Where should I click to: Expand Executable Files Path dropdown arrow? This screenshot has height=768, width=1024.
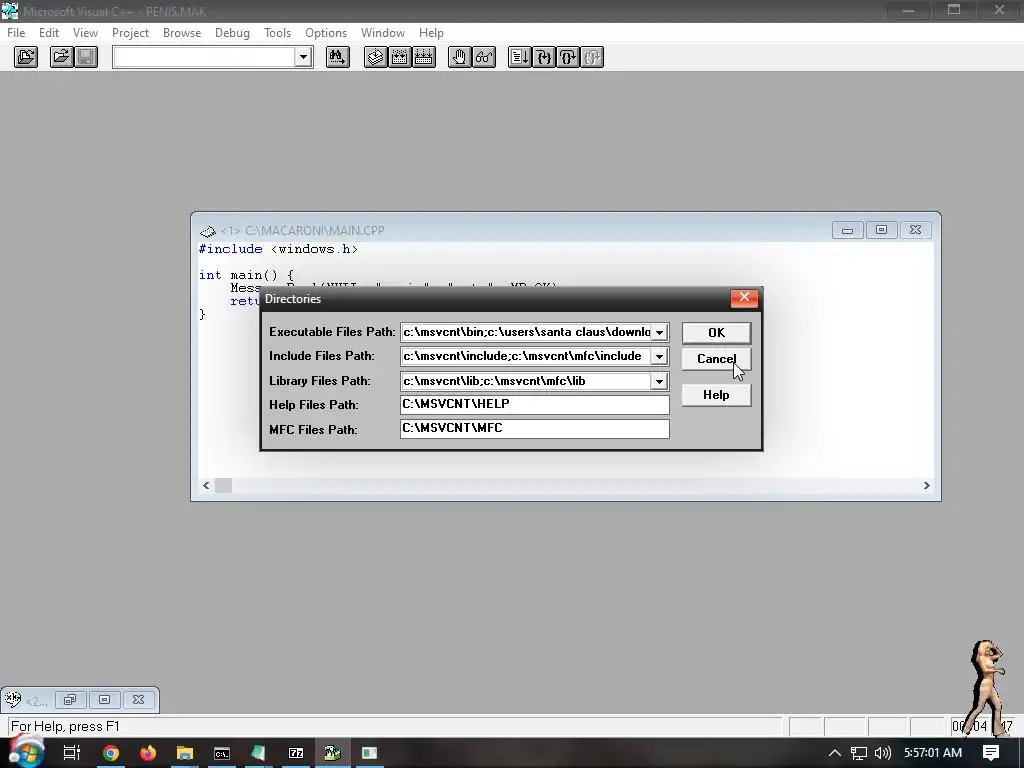click(x=660, y=332)
